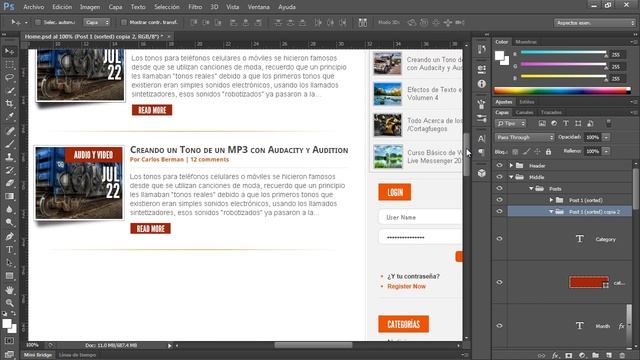Toggle Quick Mask mode
Viewport: 640px width, 360px height.
9,341
